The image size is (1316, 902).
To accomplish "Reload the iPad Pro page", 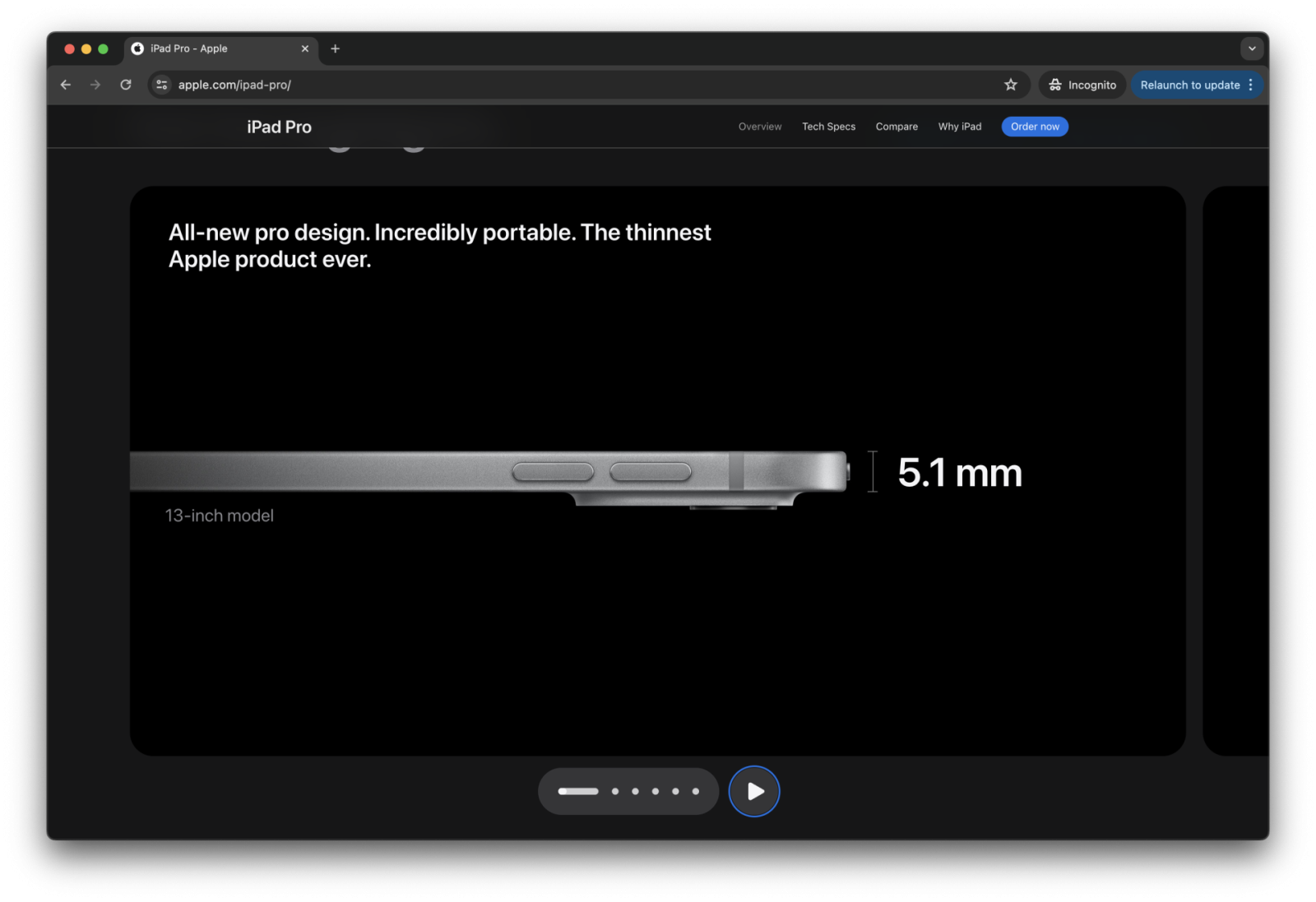I will click(126, 85).
